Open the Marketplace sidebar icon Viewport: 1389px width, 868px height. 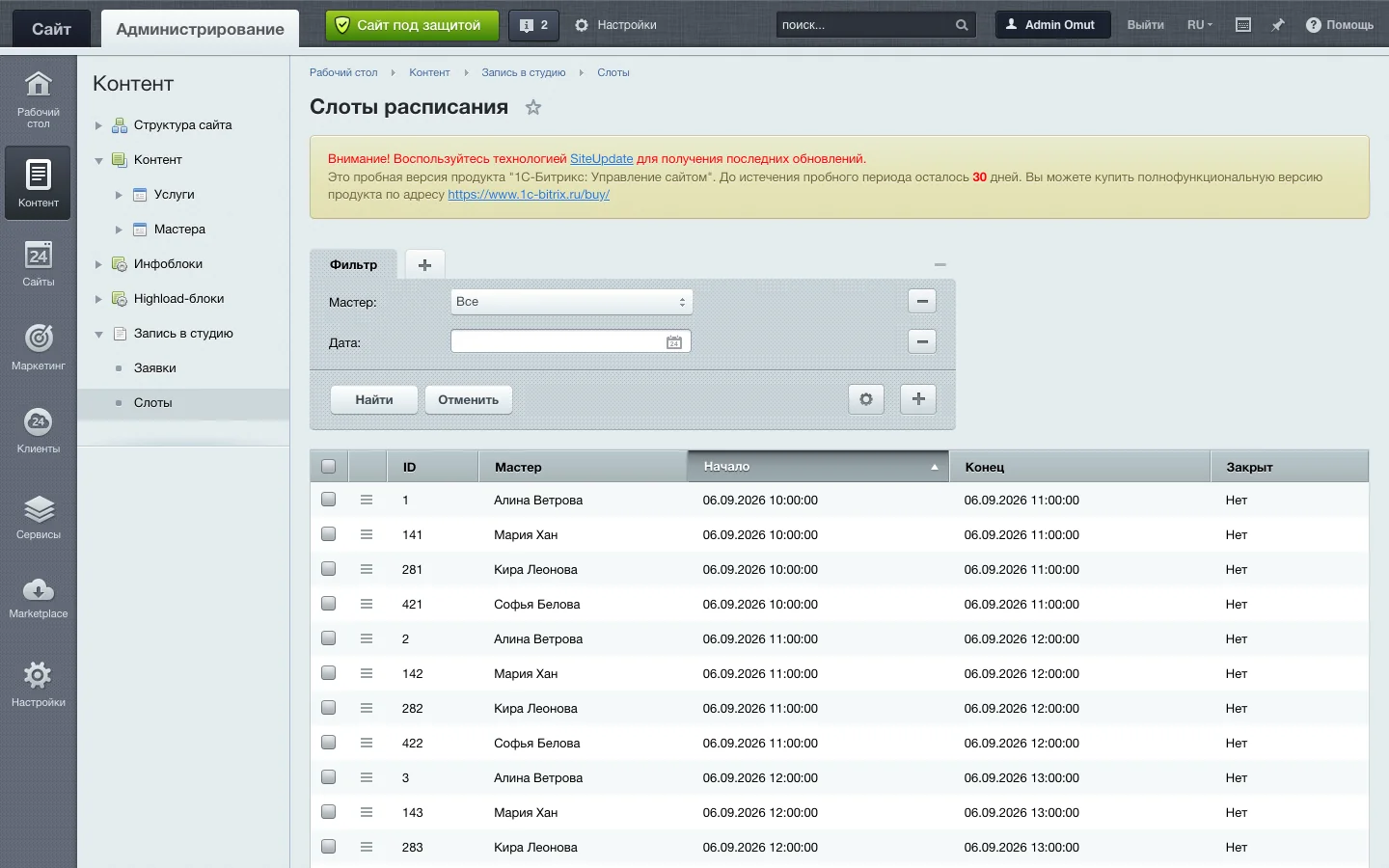(x=39, y=598)
